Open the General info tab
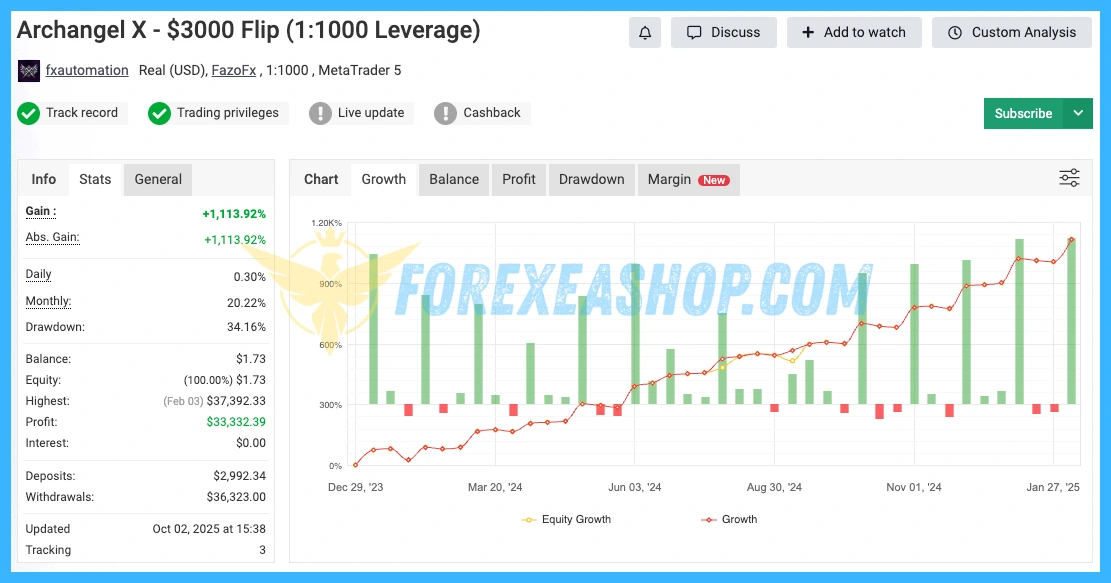The height and width of the screenshot is (583, 1111). point(158,179)
